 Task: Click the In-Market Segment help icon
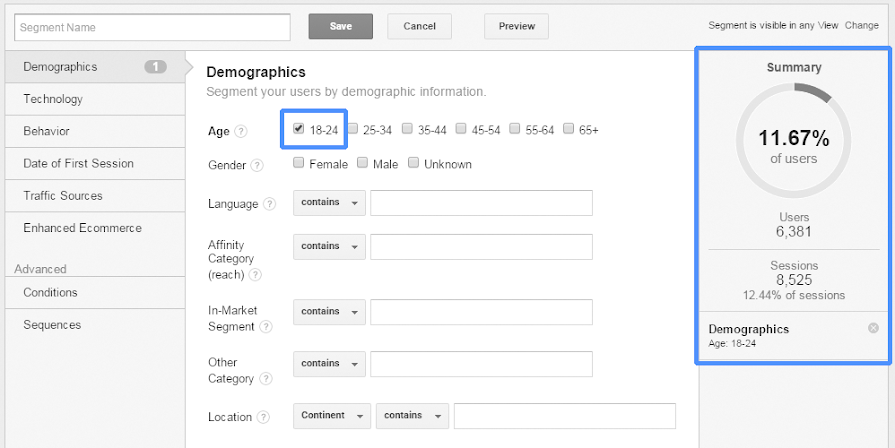pos(265,327)
